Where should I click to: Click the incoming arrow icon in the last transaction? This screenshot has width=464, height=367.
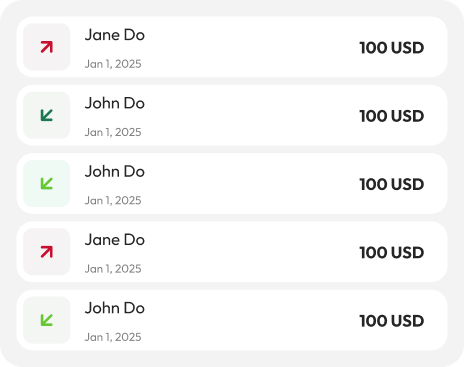point(47,320)
